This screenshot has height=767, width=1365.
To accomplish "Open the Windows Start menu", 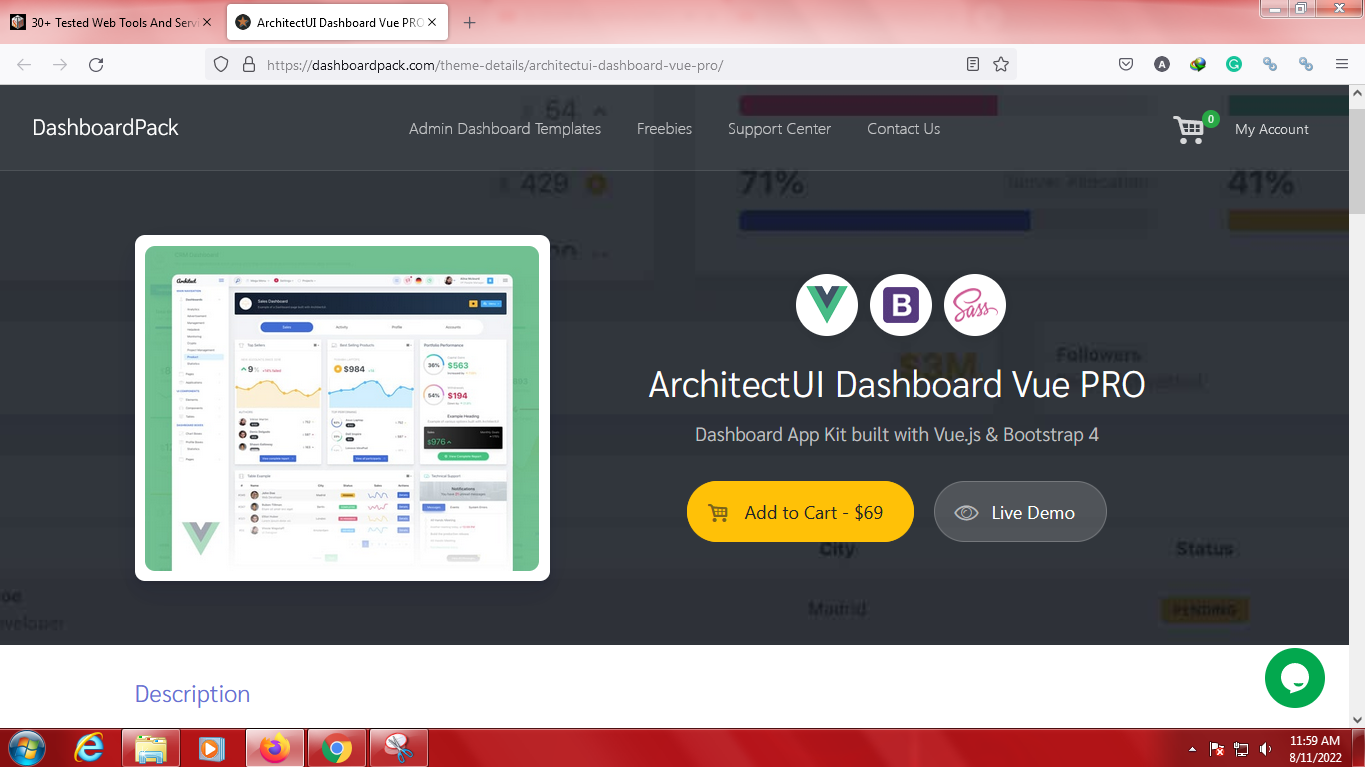I will [26, 748].
